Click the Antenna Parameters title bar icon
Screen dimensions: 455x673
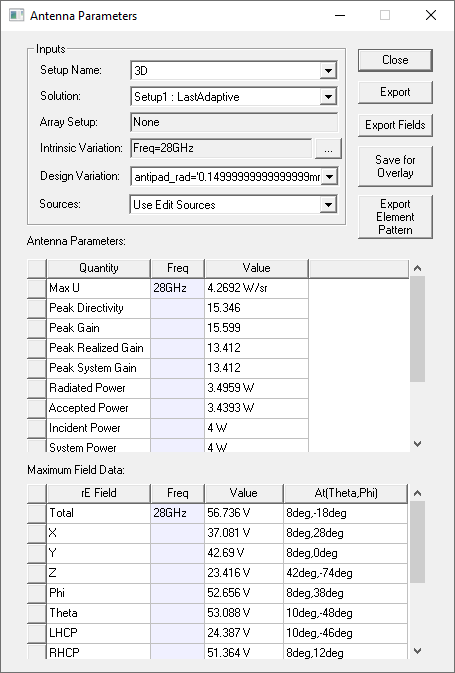pos(16,15)
